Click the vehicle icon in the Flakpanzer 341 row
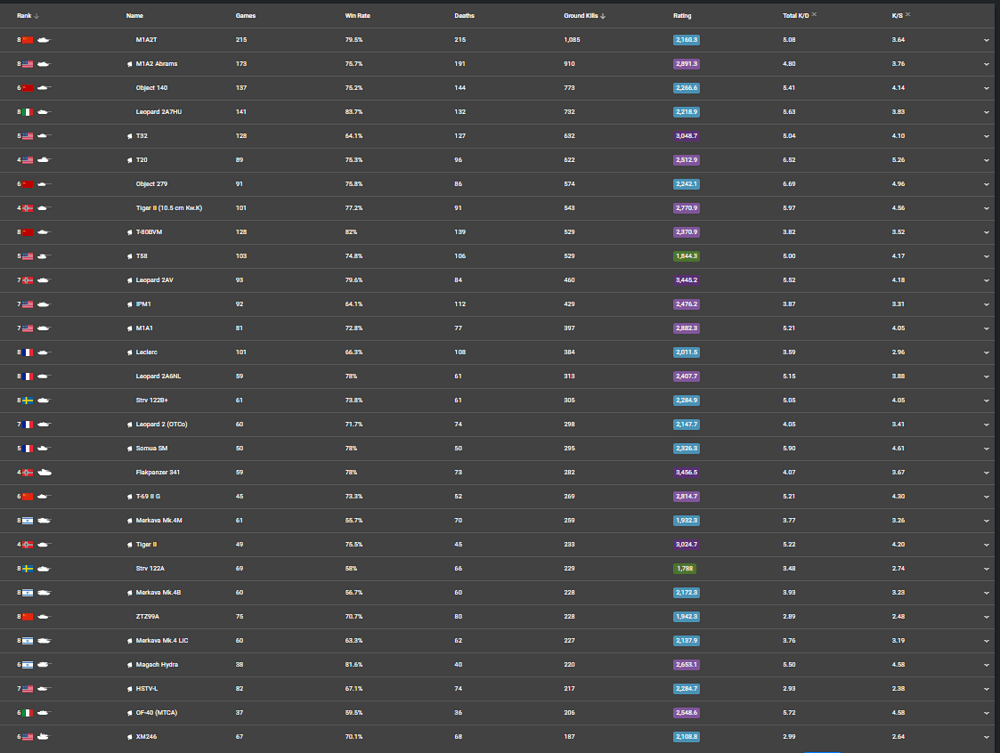The height and width of the screenshot is (753, 1000). pos(44,472)
